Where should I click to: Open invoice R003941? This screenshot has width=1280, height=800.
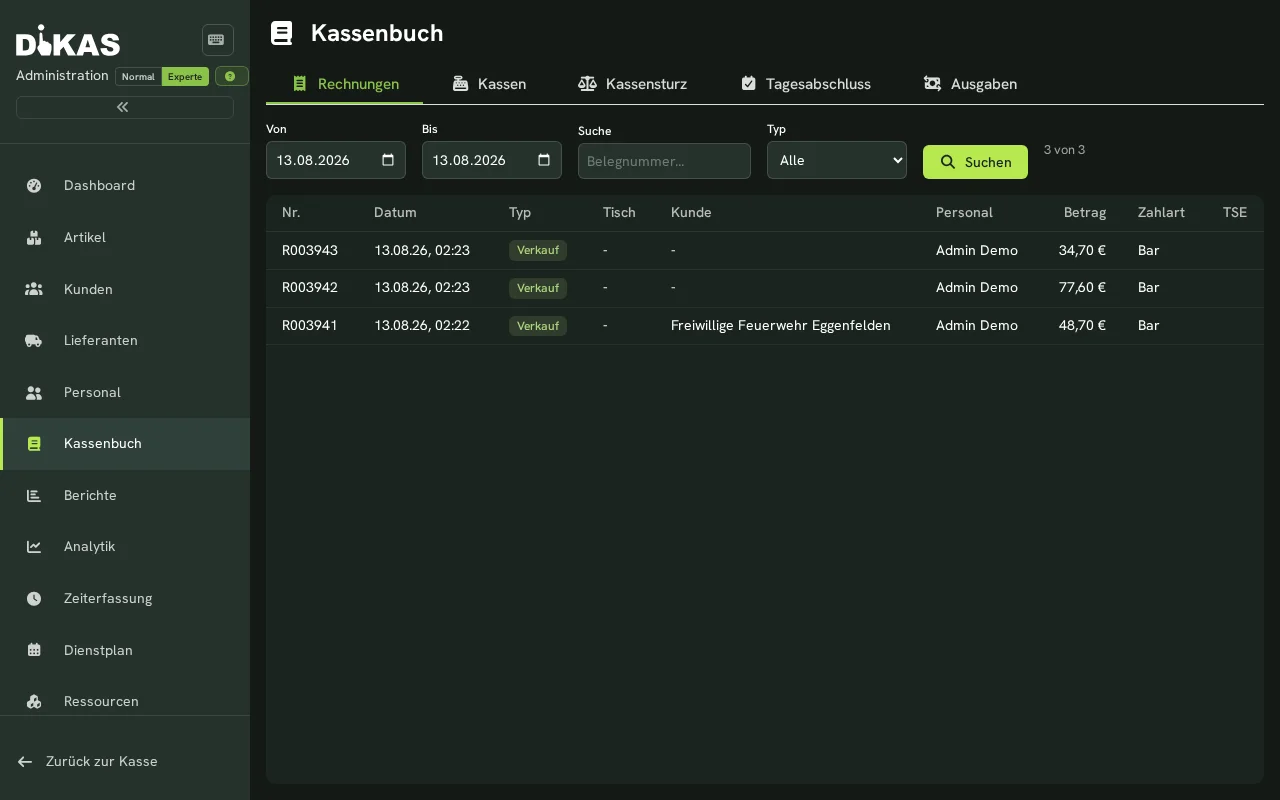point(765,326)
